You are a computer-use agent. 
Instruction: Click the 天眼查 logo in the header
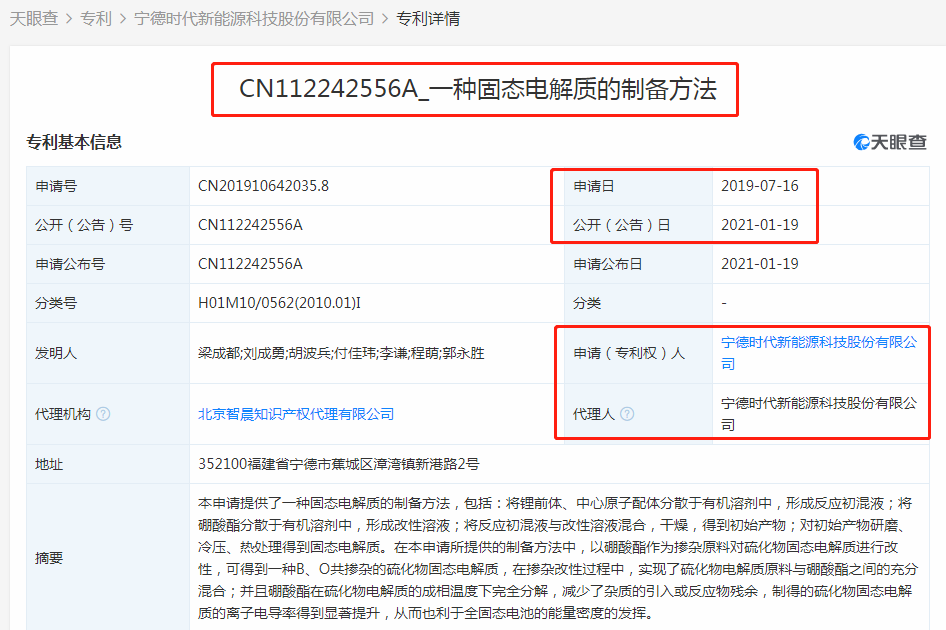889,142
